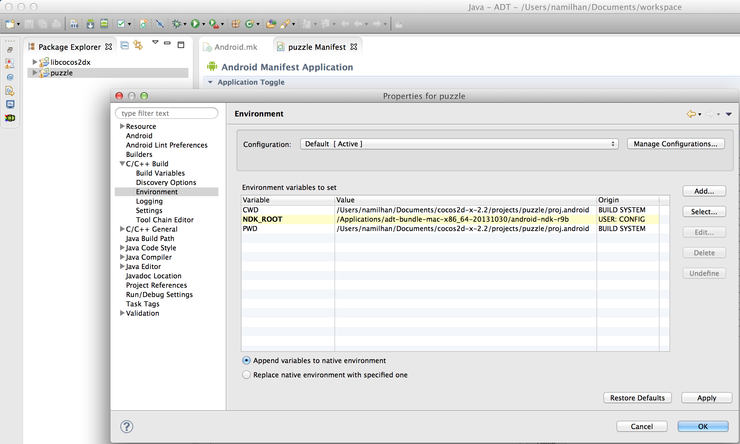Expand the C/C++ General tree node

coord(122,229)
